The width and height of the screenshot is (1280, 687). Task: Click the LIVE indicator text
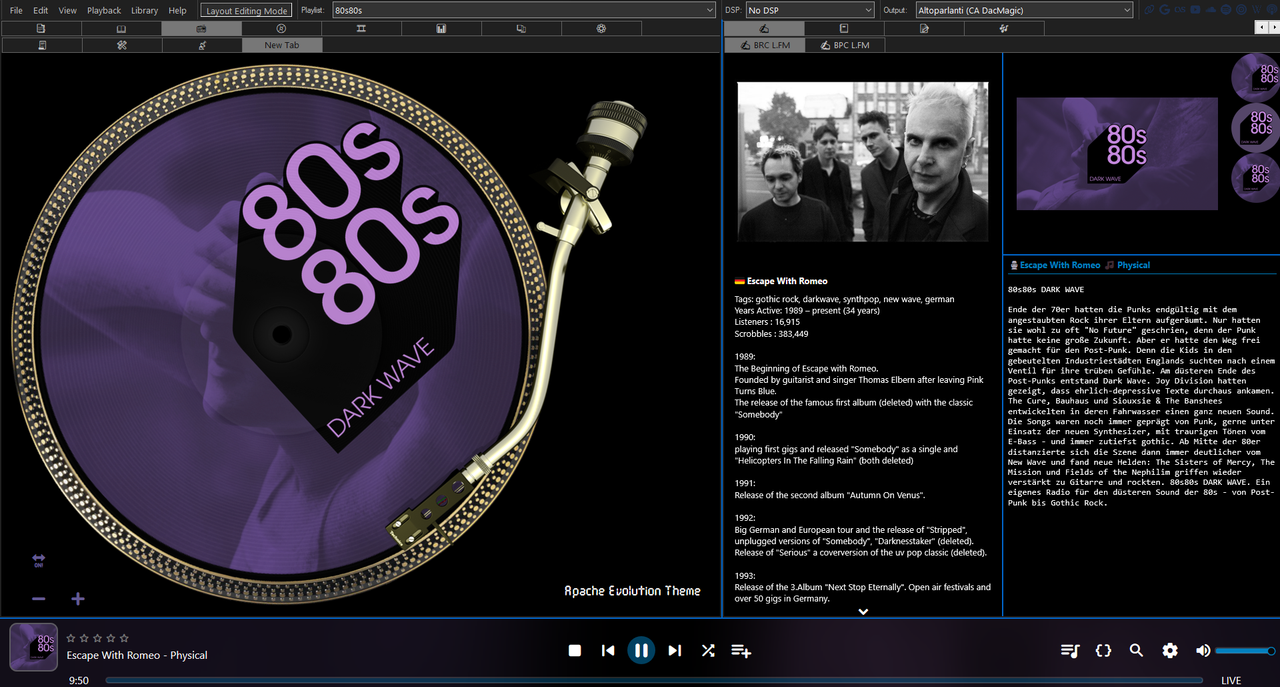[1231, 680]
